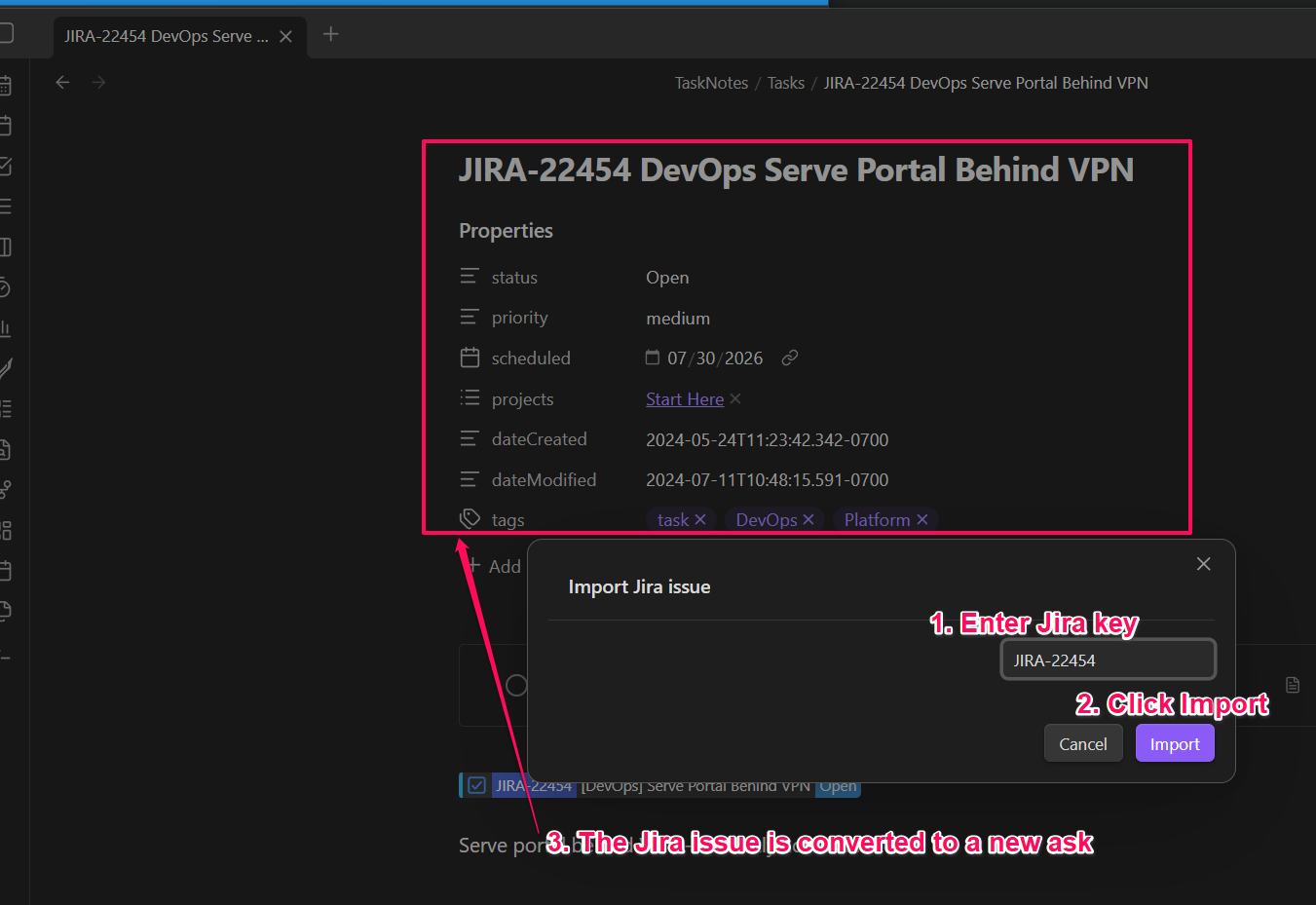
Task: Click the scheduled property calendar icon
Action: (470, 358)
